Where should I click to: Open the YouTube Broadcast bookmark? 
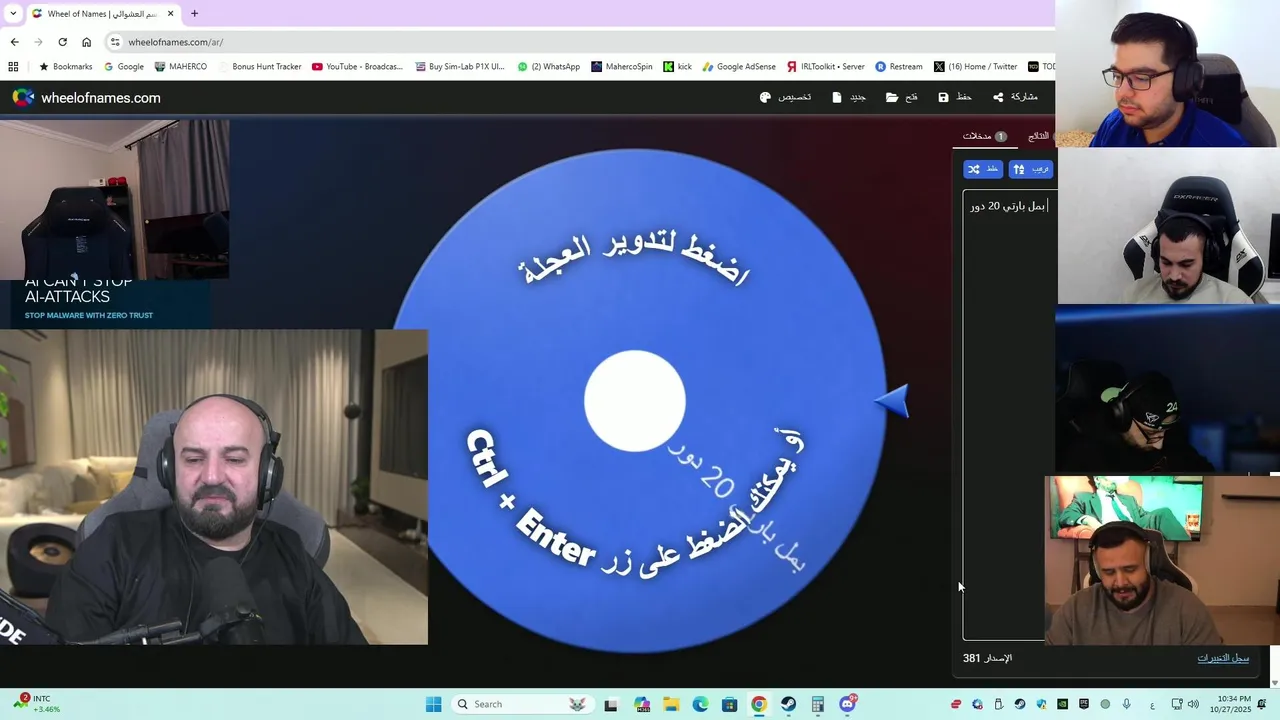[357, 67]
